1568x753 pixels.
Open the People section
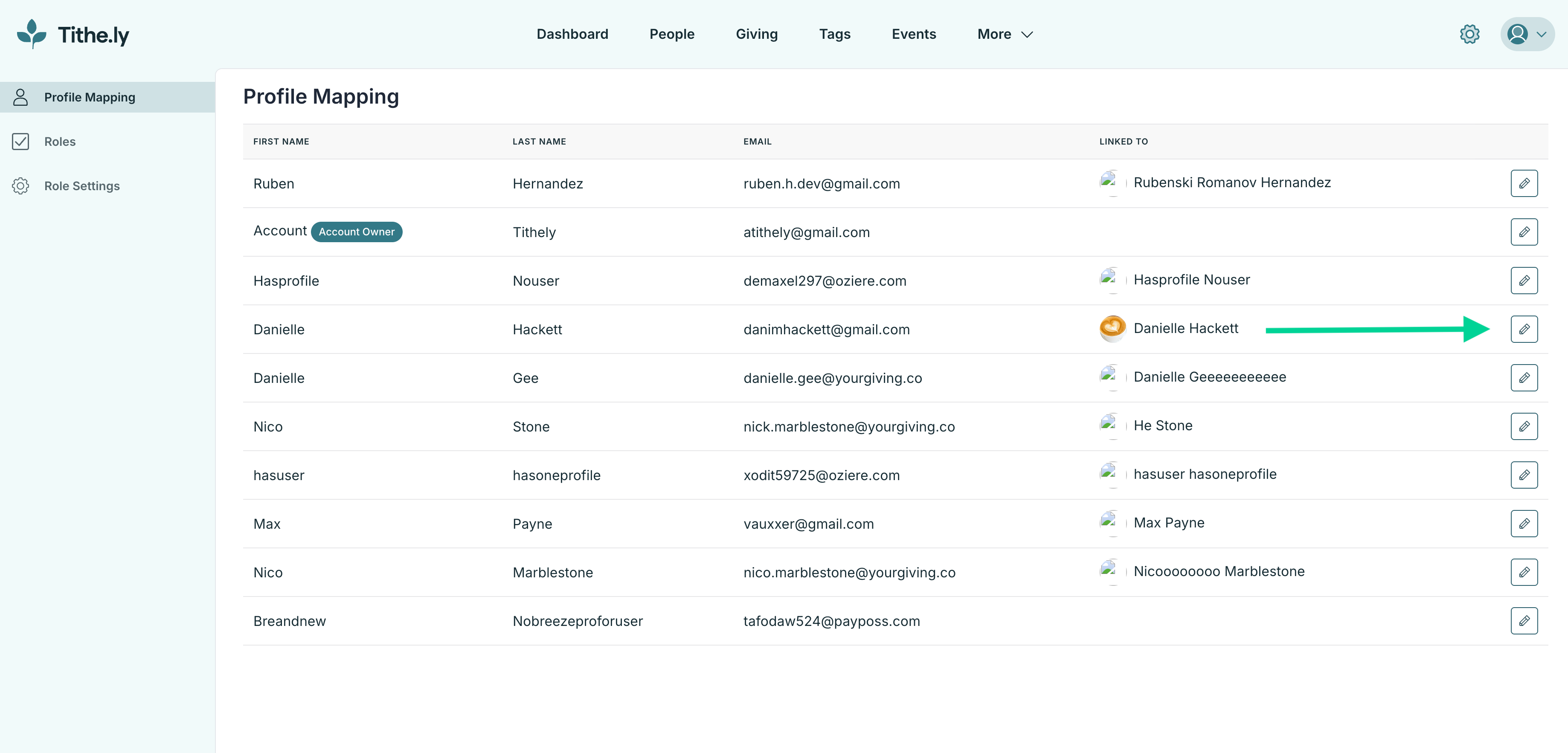click(671, 34)
